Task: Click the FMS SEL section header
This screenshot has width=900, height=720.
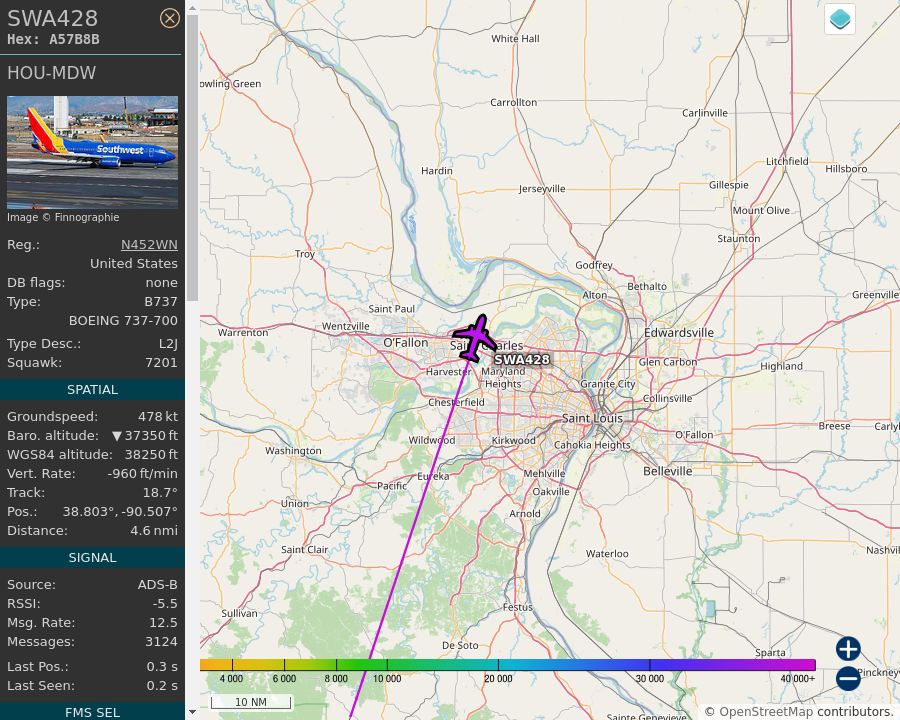Action: tap(92, 713)
